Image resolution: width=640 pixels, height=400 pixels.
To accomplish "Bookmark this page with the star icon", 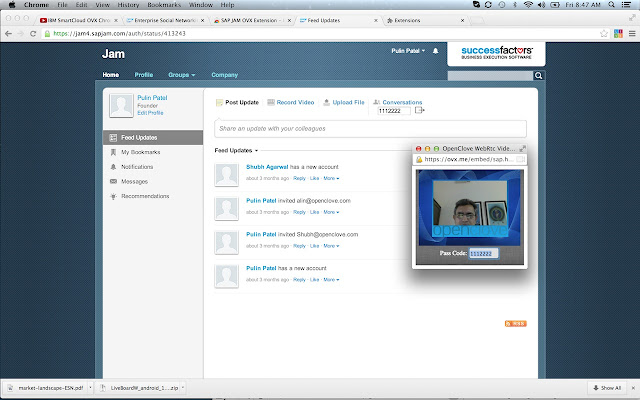I will click(x=604, y=33).
